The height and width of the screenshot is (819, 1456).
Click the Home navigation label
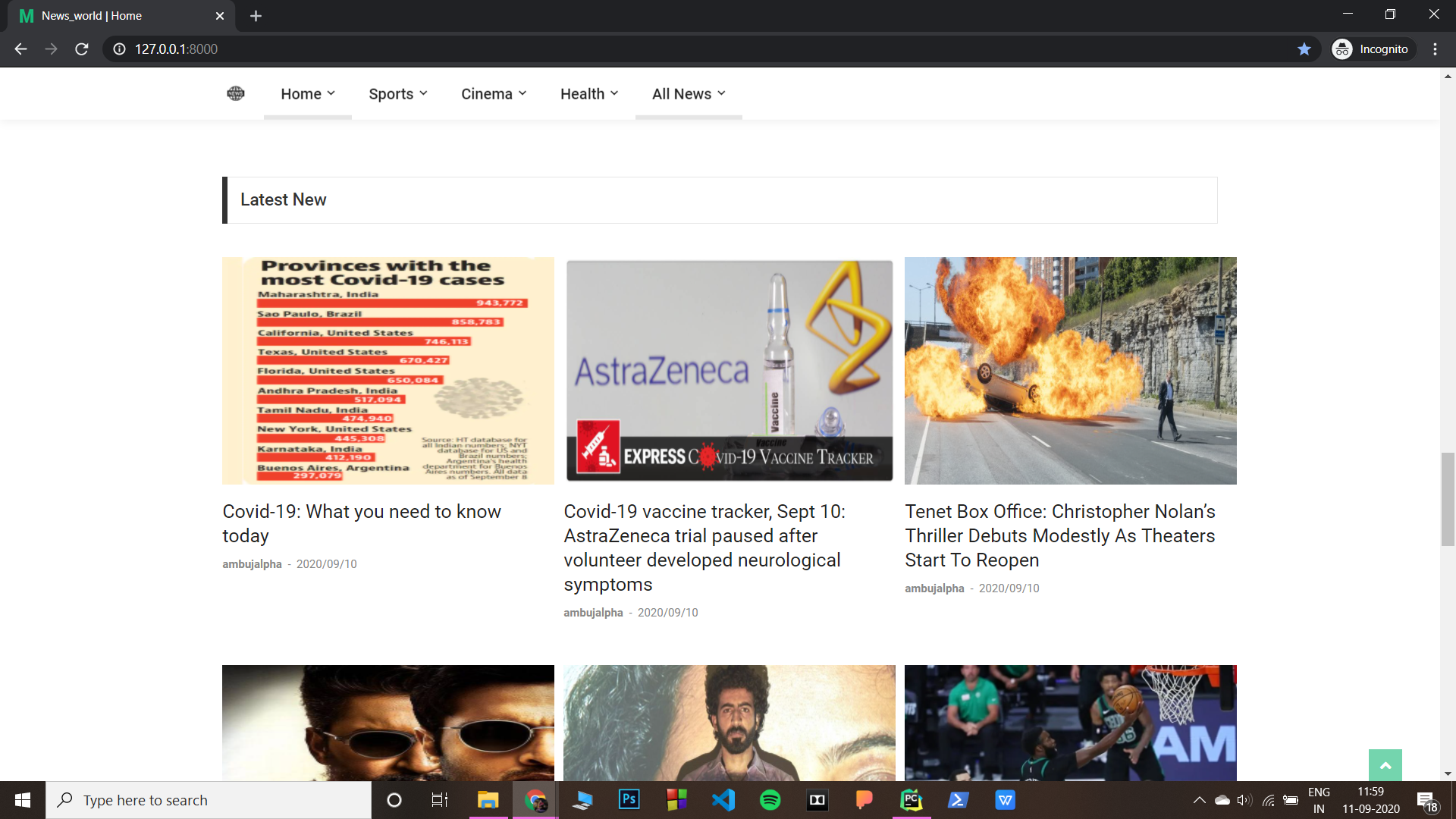coord(301,94)
